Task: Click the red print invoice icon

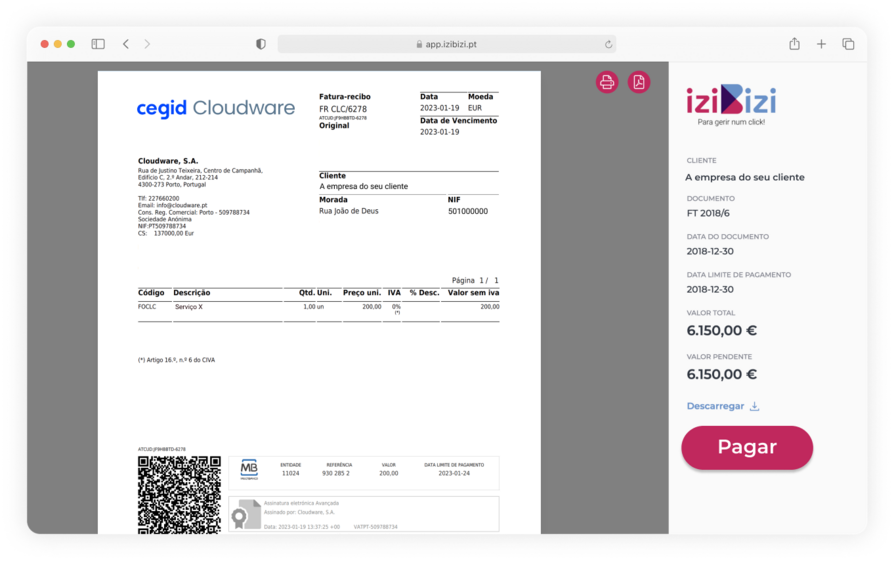Action: 607,82
